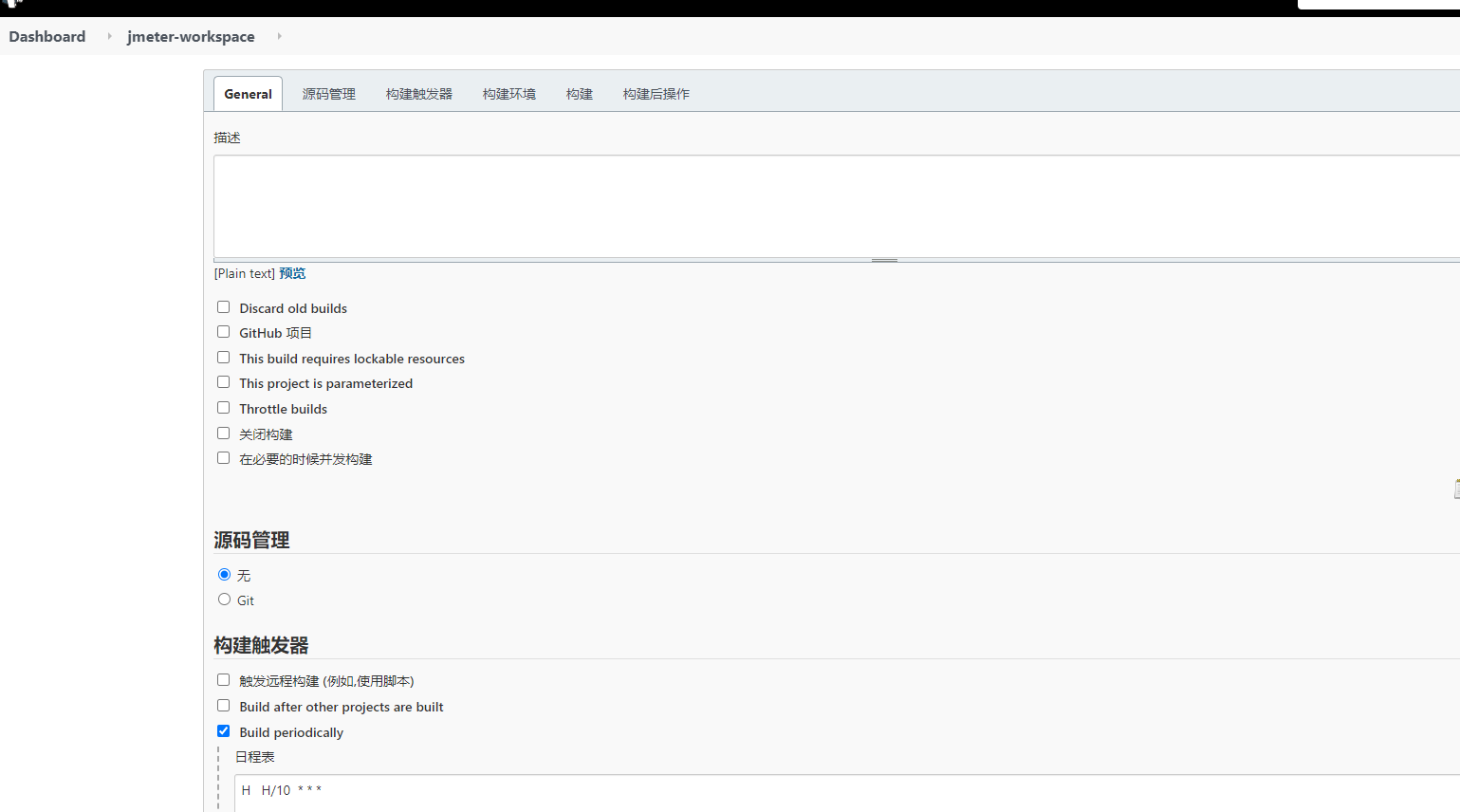The height and width of the screenshot is (812, 1460).
Task: Switch to the 构建 tab
Action: (x=579, y=94)
